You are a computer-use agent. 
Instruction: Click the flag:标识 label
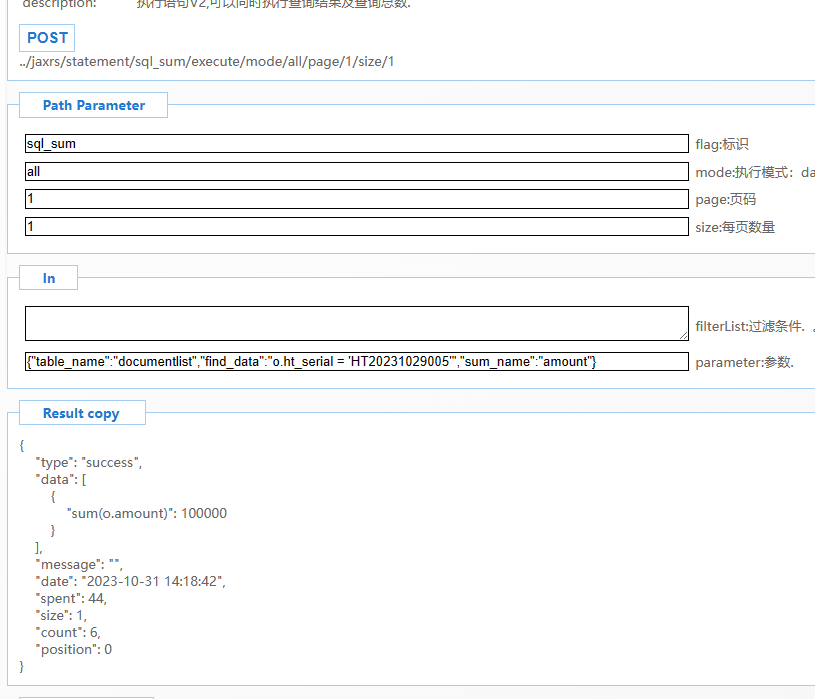coord(722,144)
